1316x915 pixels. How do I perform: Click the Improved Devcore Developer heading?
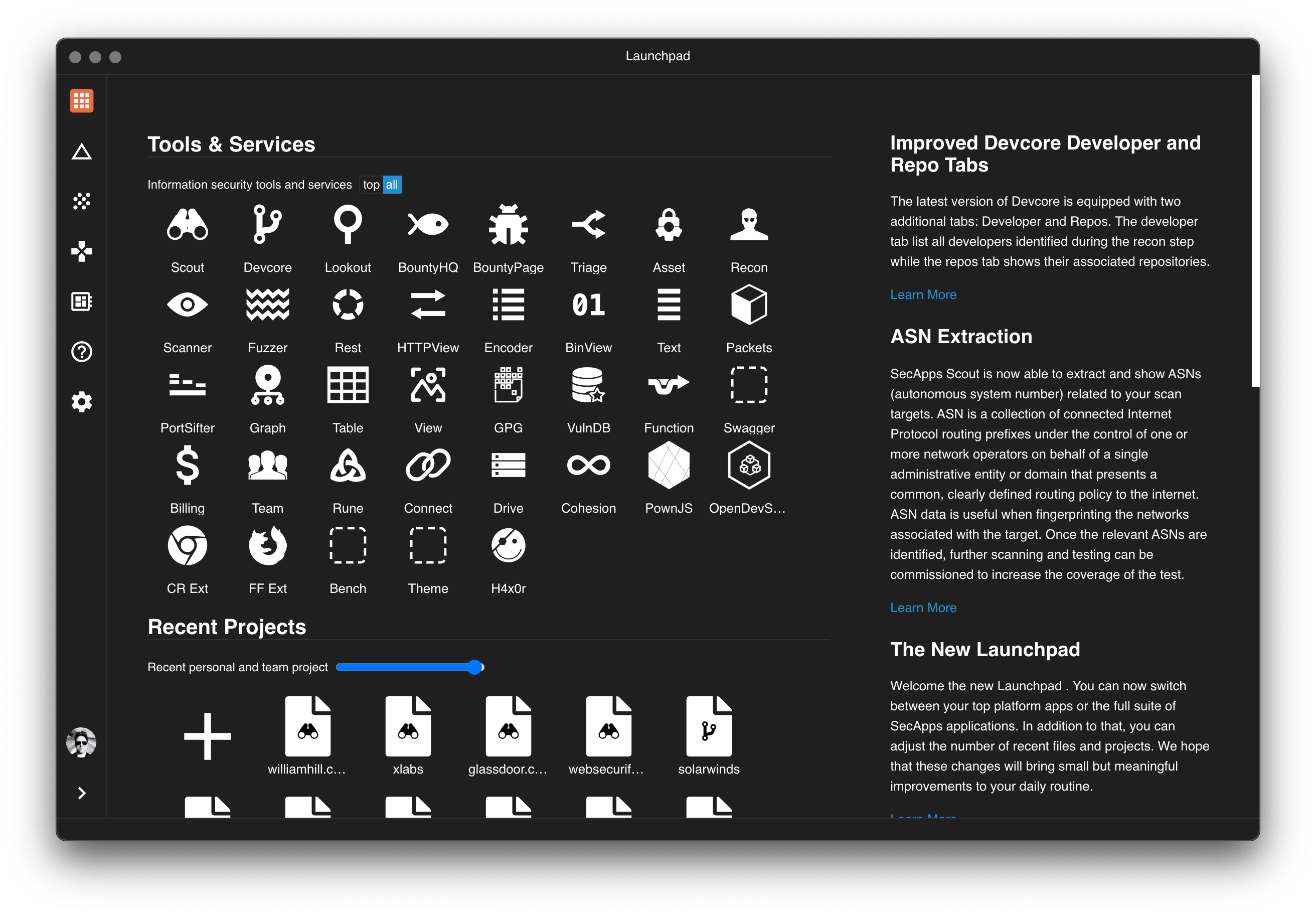(x=1046, y=154)
